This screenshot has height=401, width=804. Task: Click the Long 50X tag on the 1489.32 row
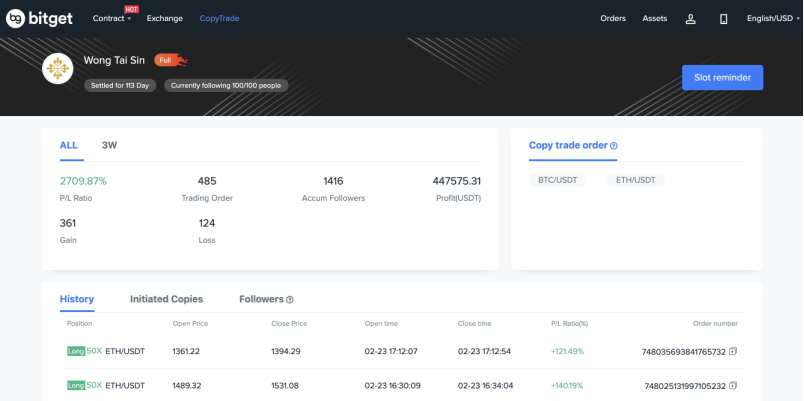pos(85,385)
